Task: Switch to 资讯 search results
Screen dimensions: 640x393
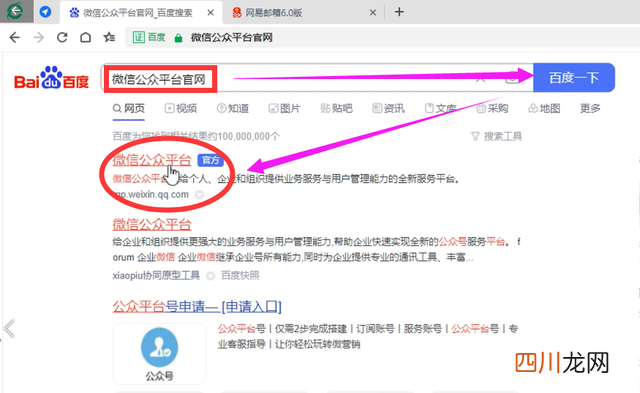Action: point(389,108)
